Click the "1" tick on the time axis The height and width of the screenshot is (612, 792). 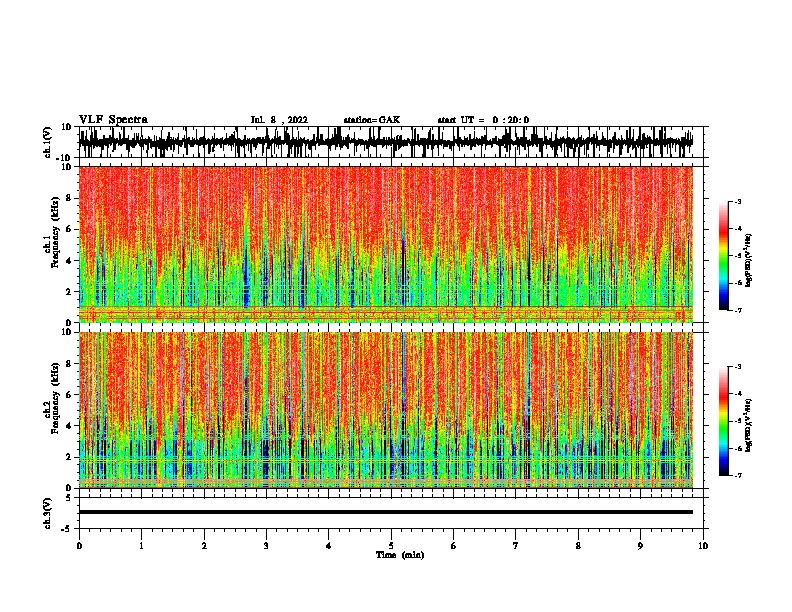141,546
